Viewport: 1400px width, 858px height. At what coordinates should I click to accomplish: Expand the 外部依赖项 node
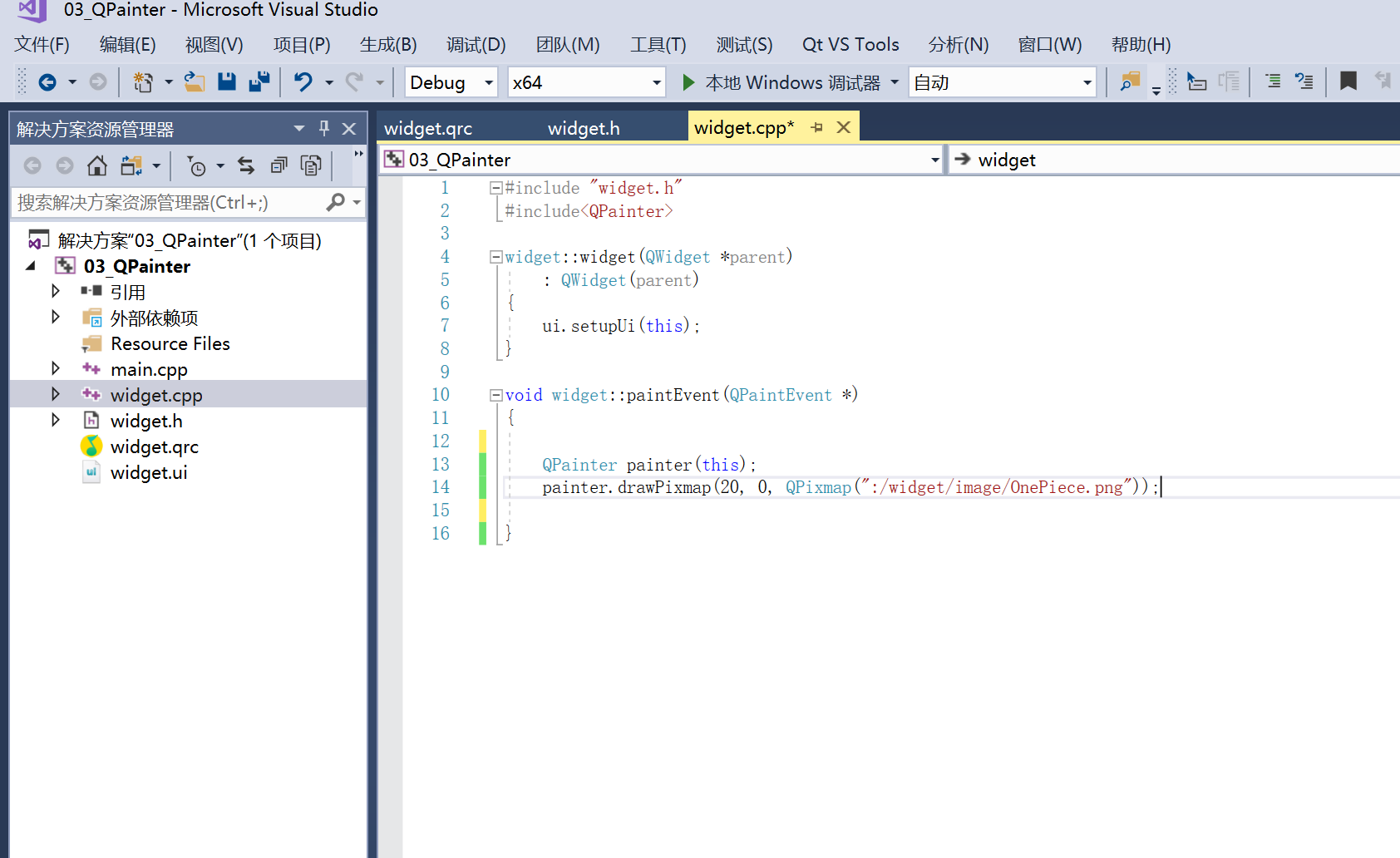tap(55, 317)
